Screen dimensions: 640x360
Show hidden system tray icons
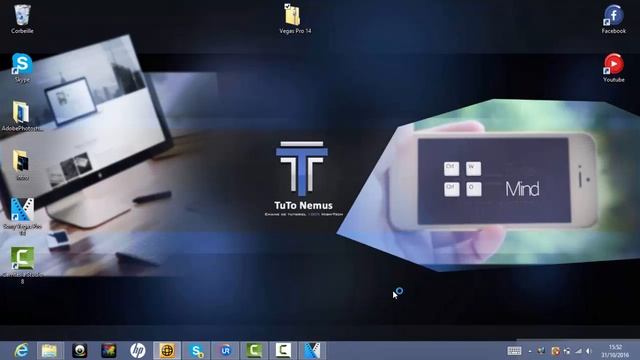click(x=530, y=351)
